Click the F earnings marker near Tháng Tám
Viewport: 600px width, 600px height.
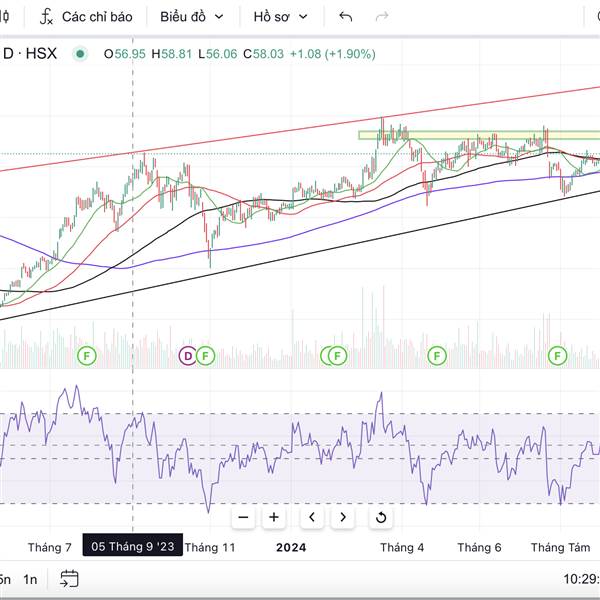557,355
